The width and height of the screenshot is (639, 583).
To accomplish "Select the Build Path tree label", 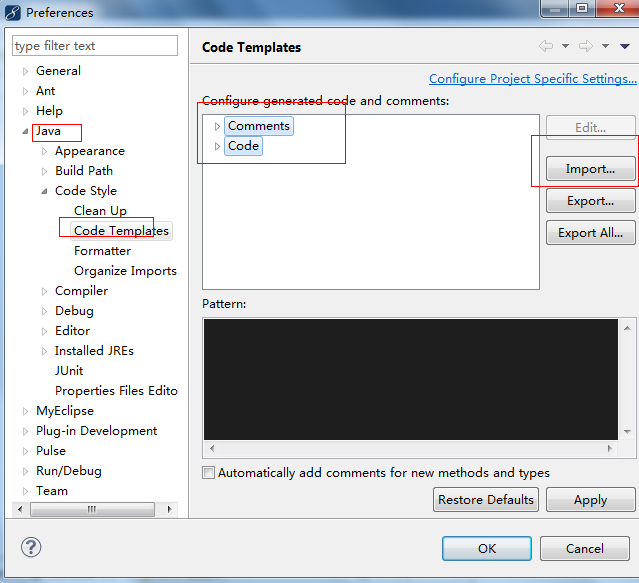I will 84,171.
